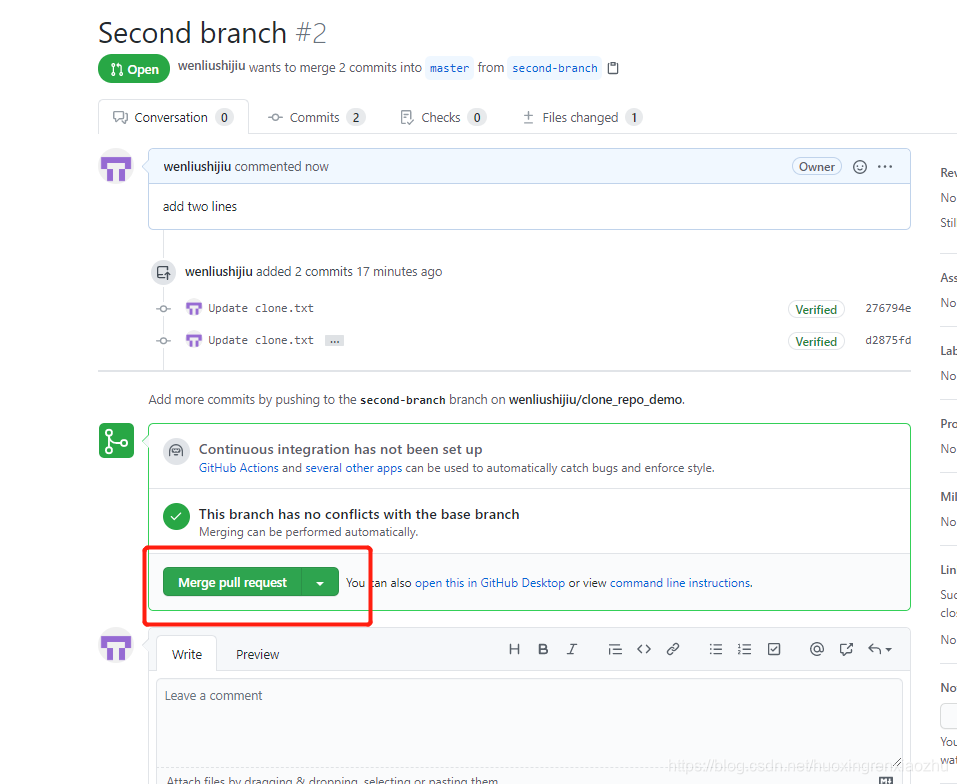Mention a user with the @ icon
The height and width of the screenshot is (784, 957).
click(817, 649)
